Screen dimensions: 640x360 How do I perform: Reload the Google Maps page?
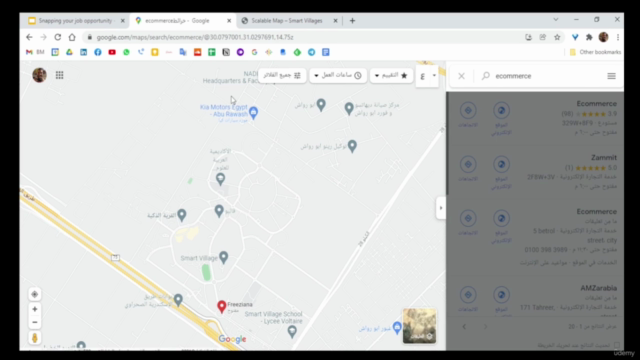[x=58, y=37]
